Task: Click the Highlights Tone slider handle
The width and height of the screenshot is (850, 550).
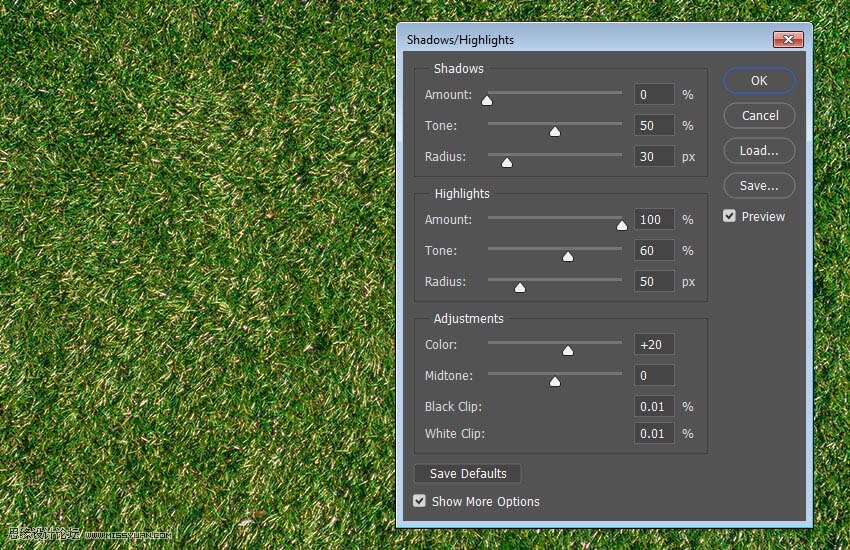Action: coord(568,256)
